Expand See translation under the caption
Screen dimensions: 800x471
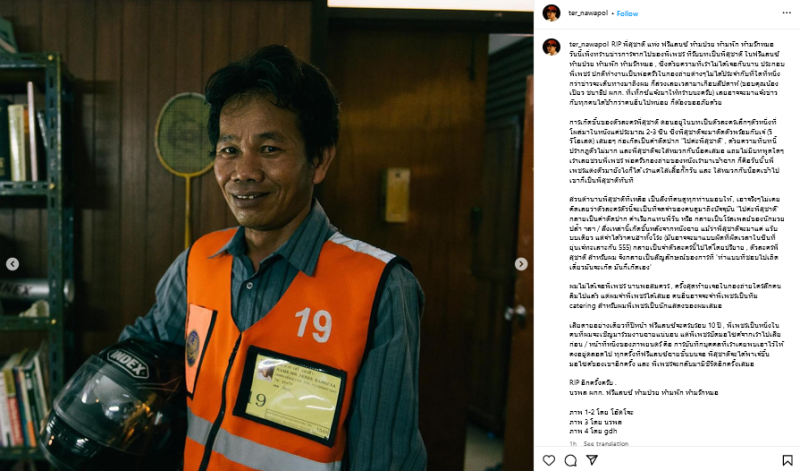point(606,443)
